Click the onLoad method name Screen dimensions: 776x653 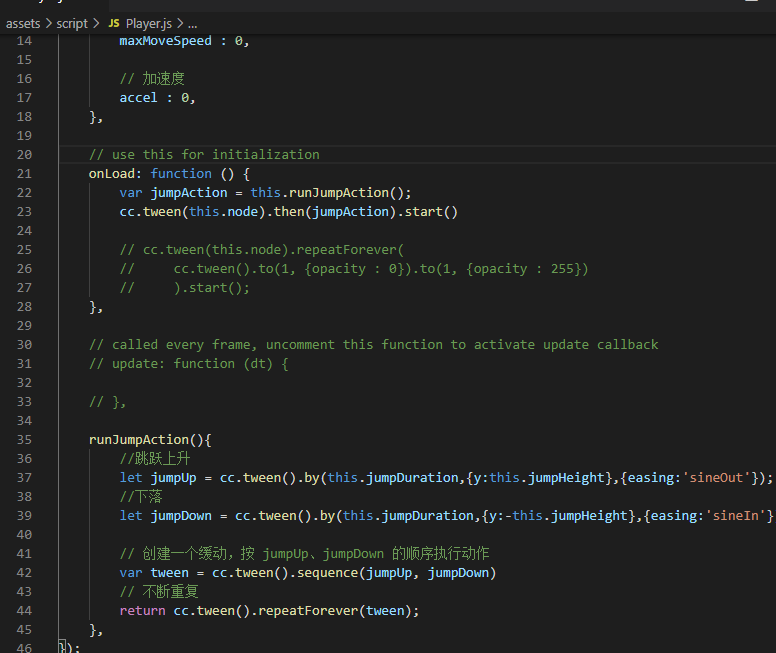point(111,174)
